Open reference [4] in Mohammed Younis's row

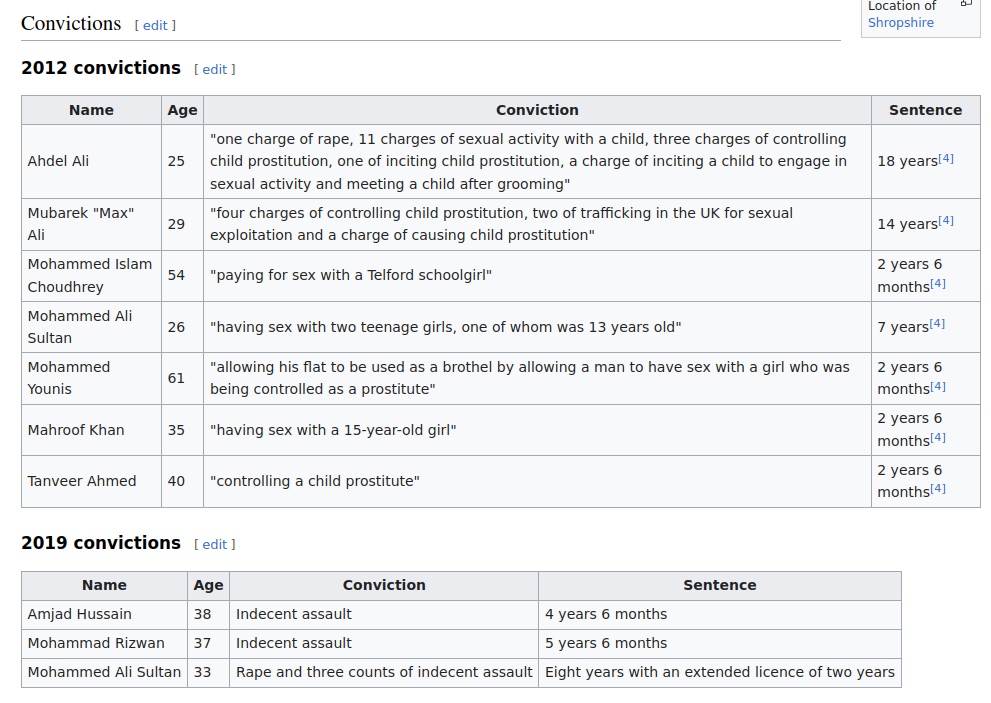[938, 386]
